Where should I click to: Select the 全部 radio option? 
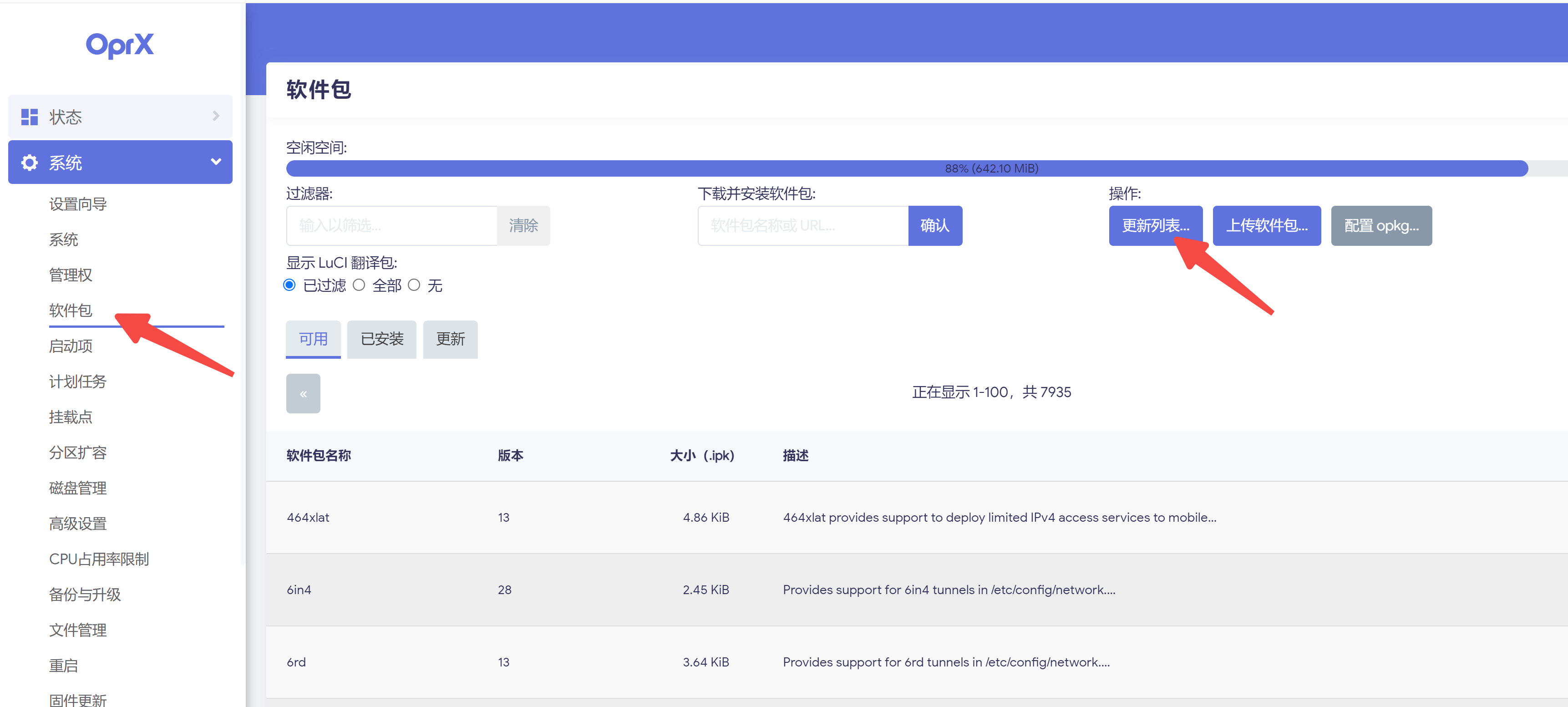point(359,285)
